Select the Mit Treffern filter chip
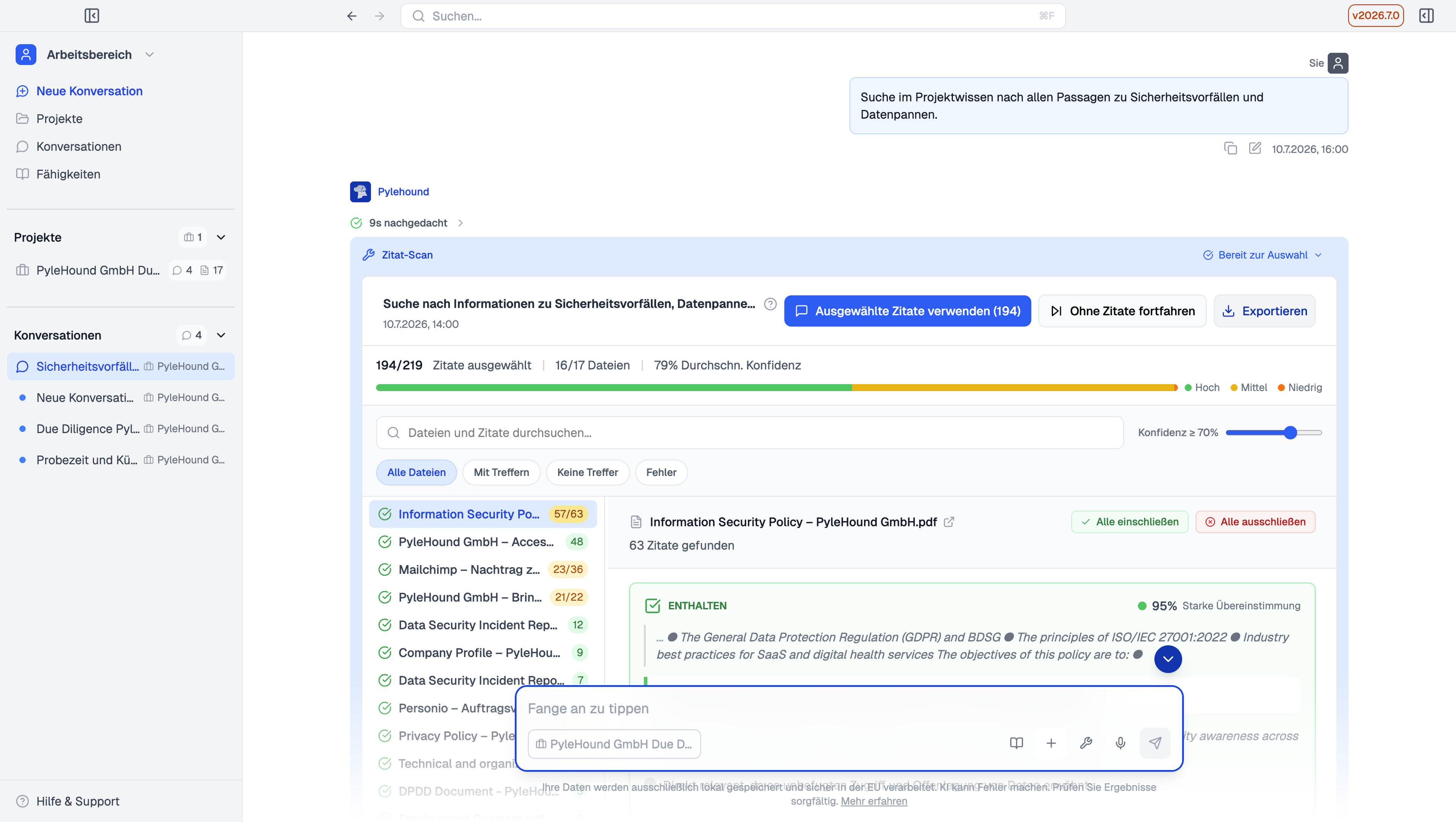1456x822 pixels. coord(501,472)
